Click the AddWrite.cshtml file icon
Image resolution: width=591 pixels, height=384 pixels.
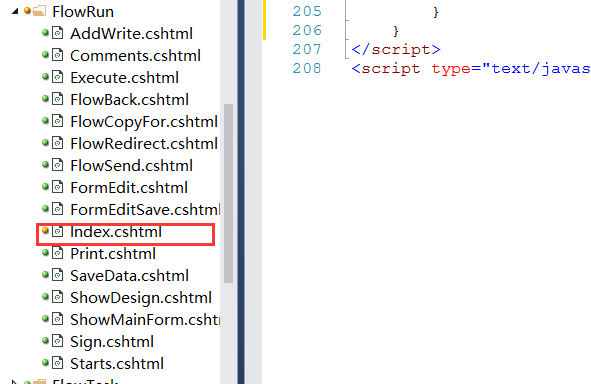pyautogui.click(x=57, y=33)
